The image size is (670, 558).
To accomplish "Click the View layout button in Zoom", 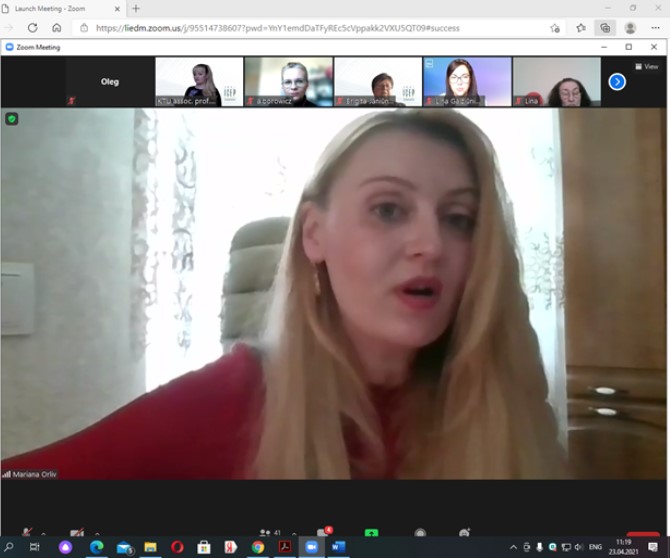I will coord(646,66).
